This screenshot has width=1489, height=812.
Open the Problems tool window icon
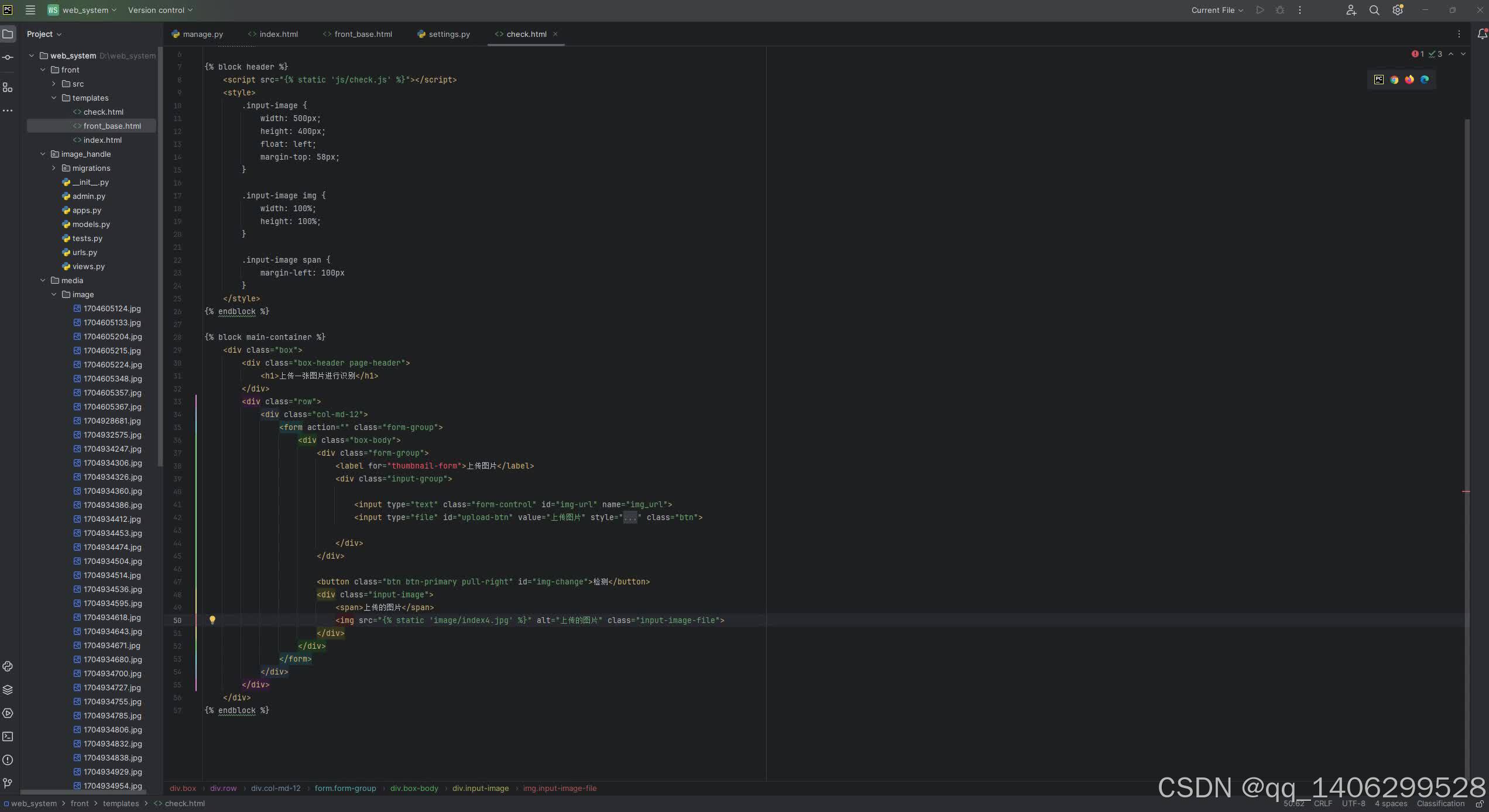coord(8,760)
